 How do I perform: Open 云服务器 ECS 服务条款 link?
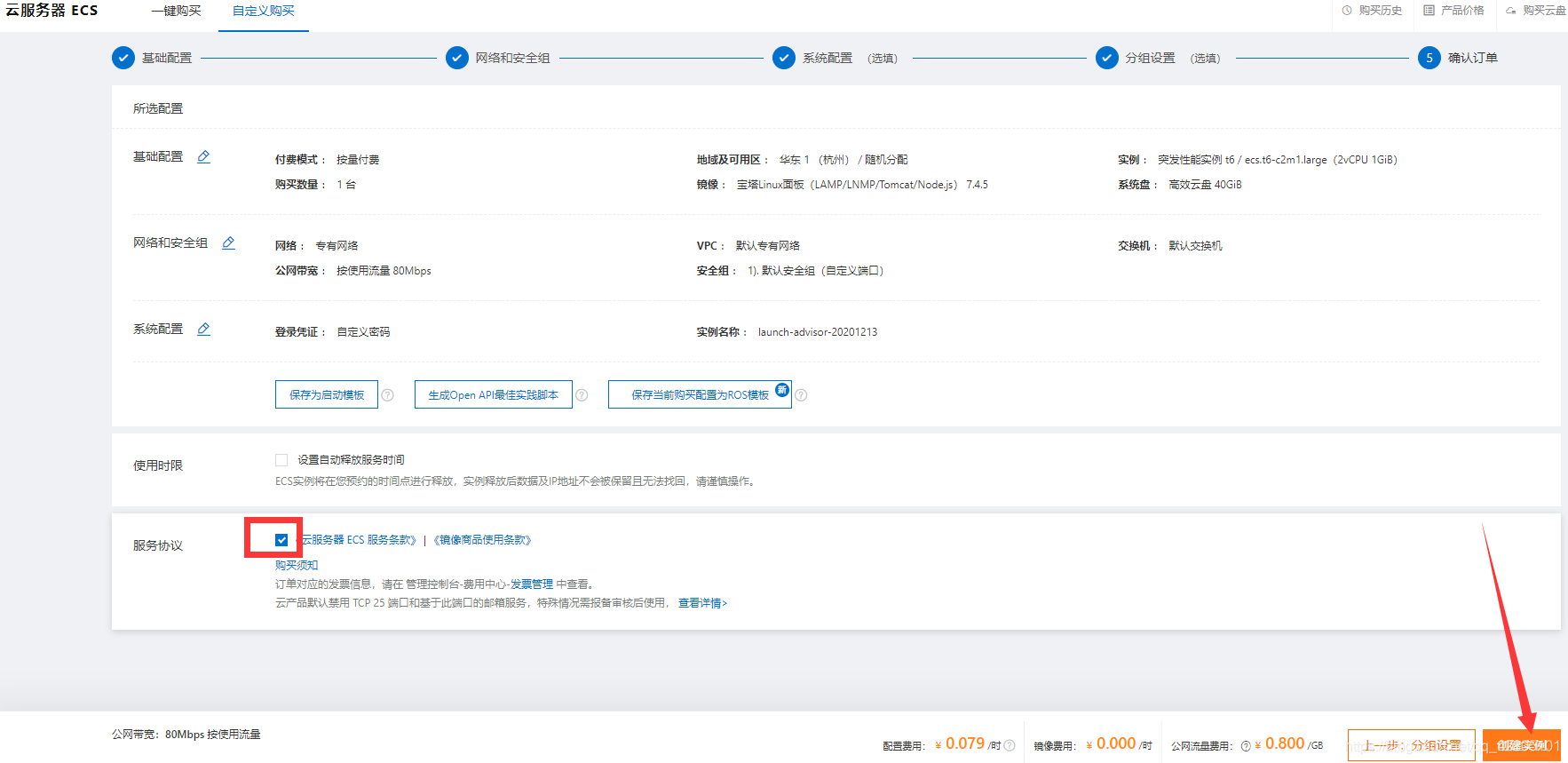(x=359, y=540)
